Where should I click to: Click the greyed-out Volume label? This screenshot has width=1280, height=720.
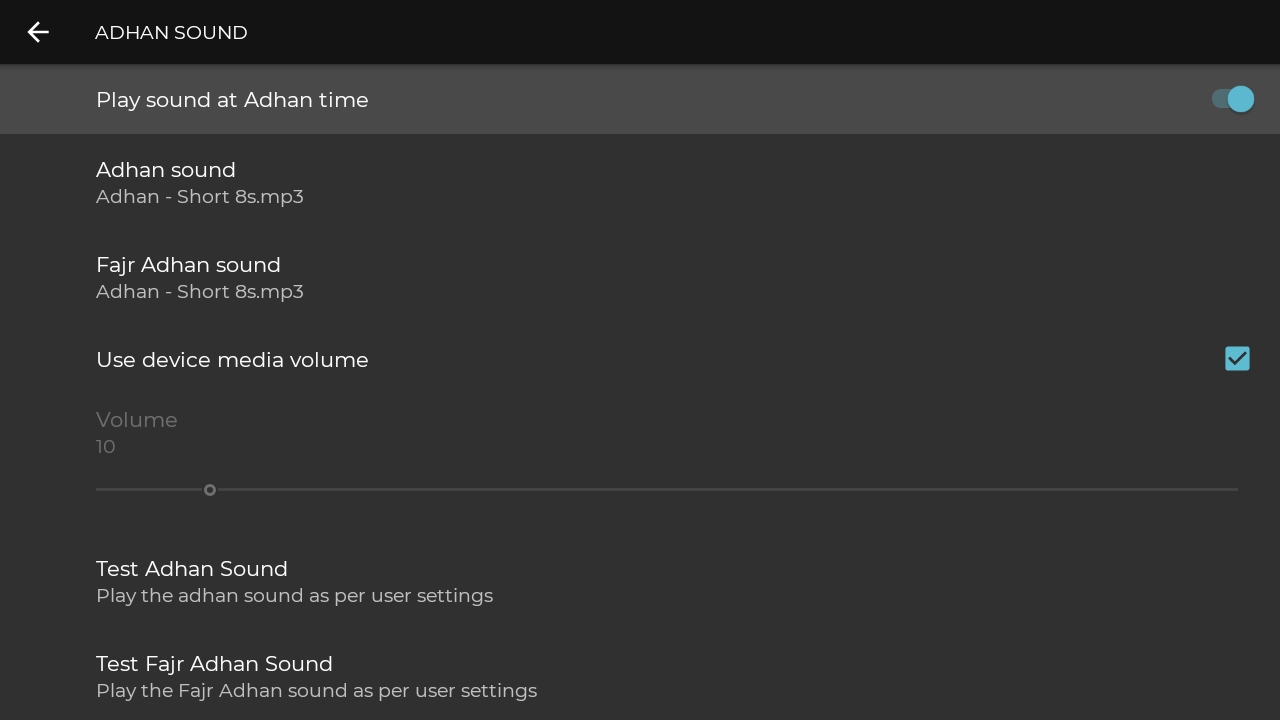137,420
